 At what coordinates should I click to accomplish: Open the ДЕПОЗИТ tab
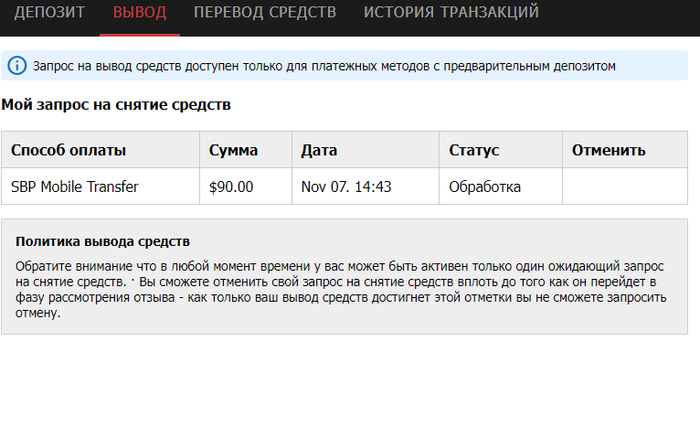50,12
